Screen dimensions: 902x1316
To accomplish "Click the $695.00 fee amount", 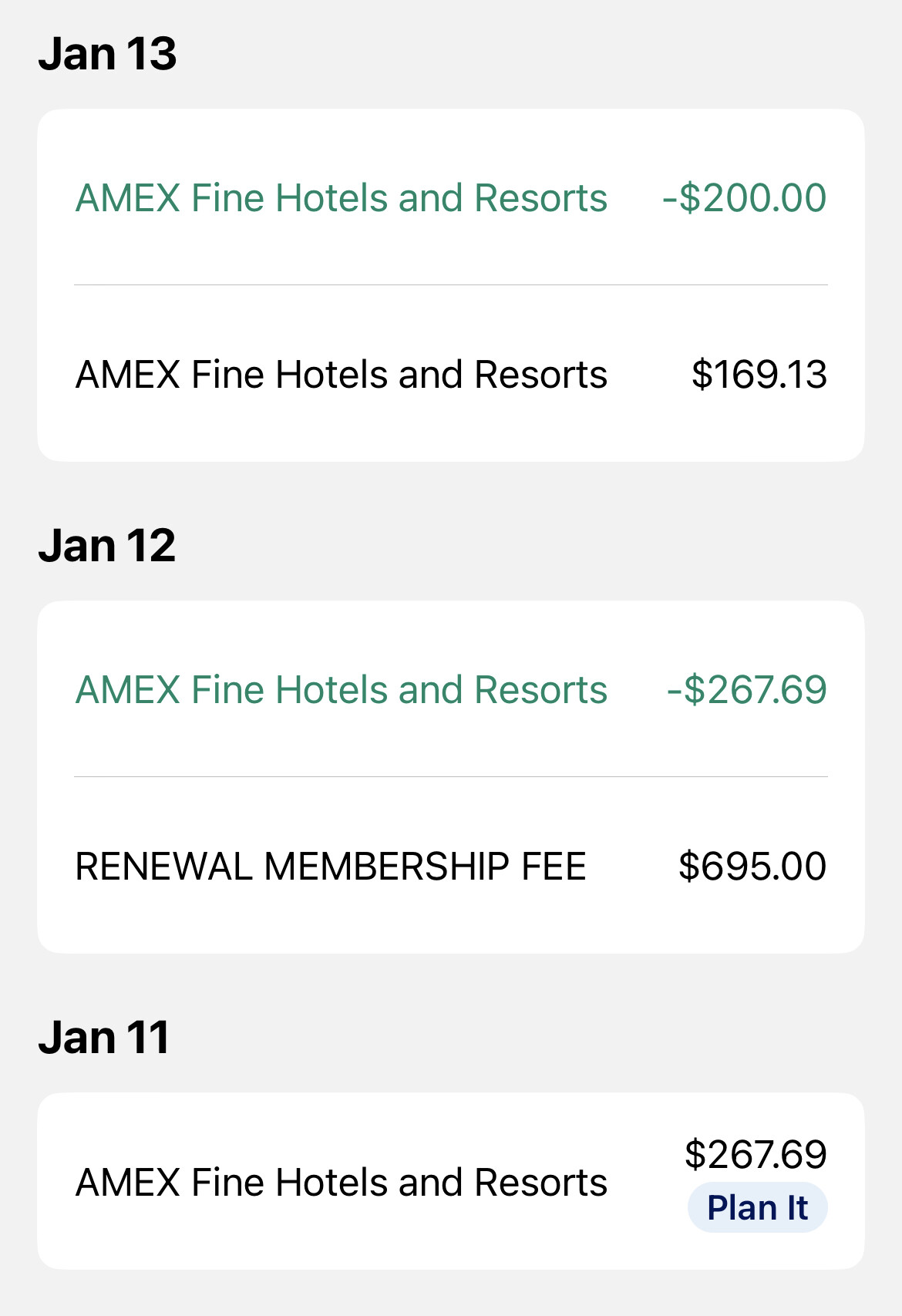I will coord(752,867).
